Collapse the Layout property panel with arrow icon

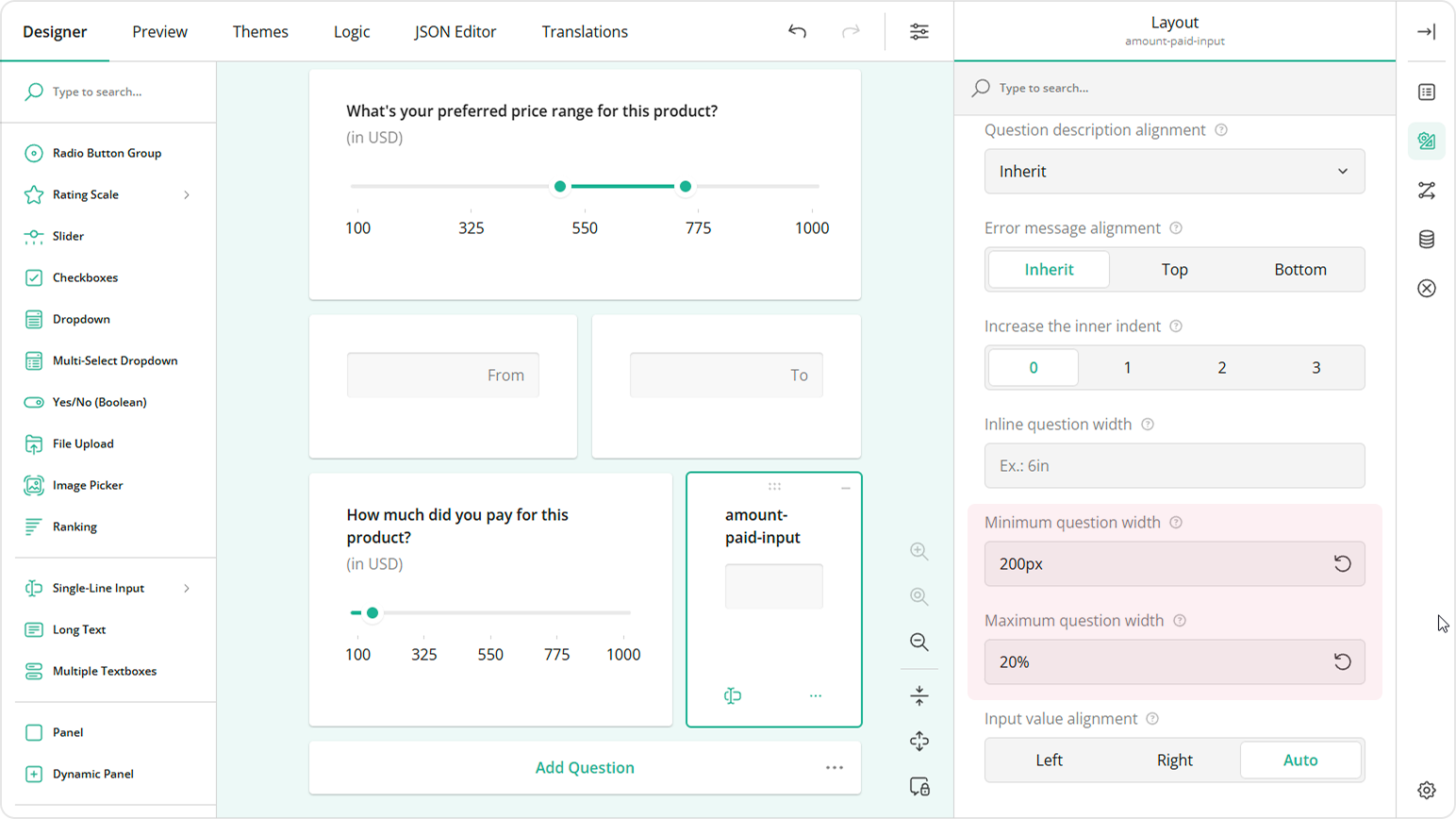point(1426,31)
